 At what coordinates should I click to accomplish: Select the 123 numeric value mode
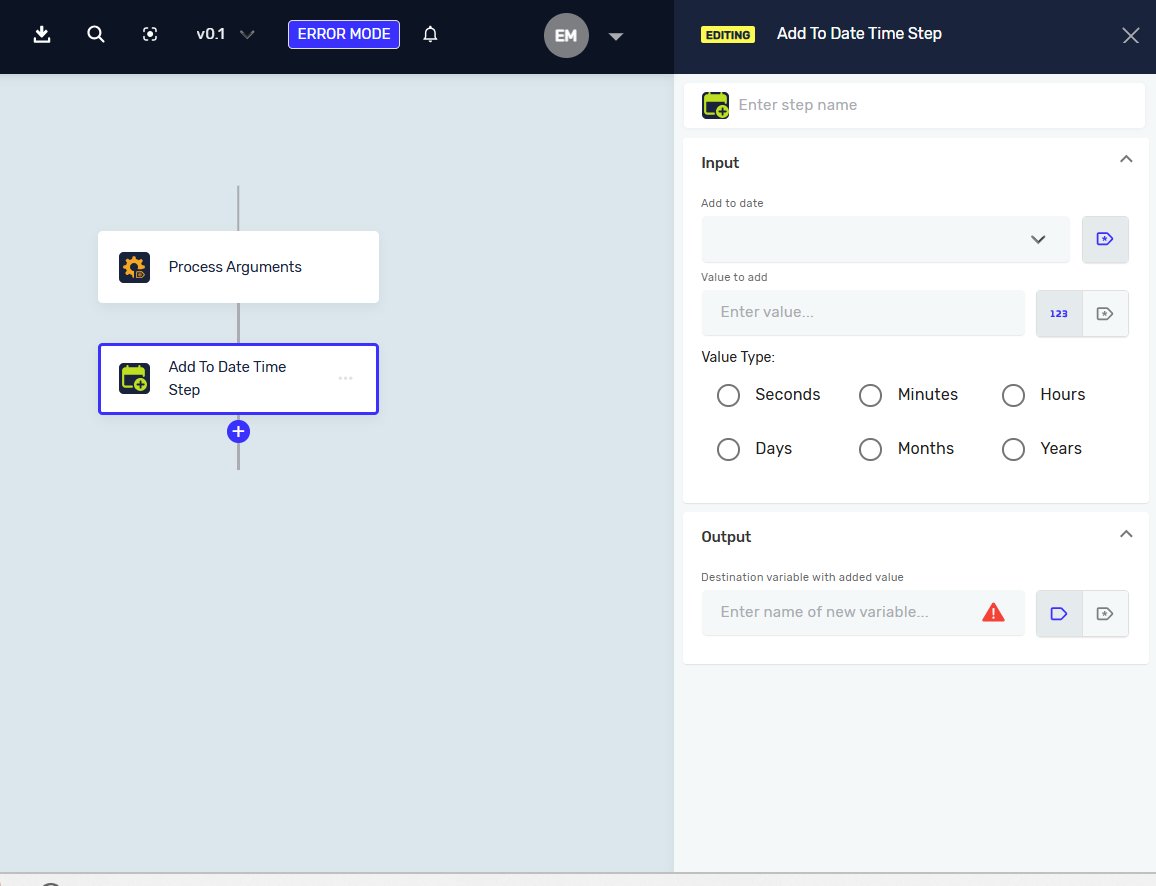click(x=1059, y=313)
